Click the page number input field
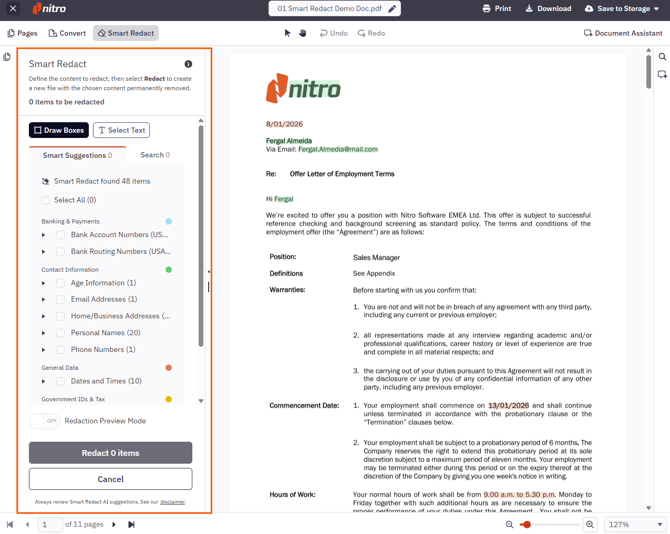 (x=50, y=524)
